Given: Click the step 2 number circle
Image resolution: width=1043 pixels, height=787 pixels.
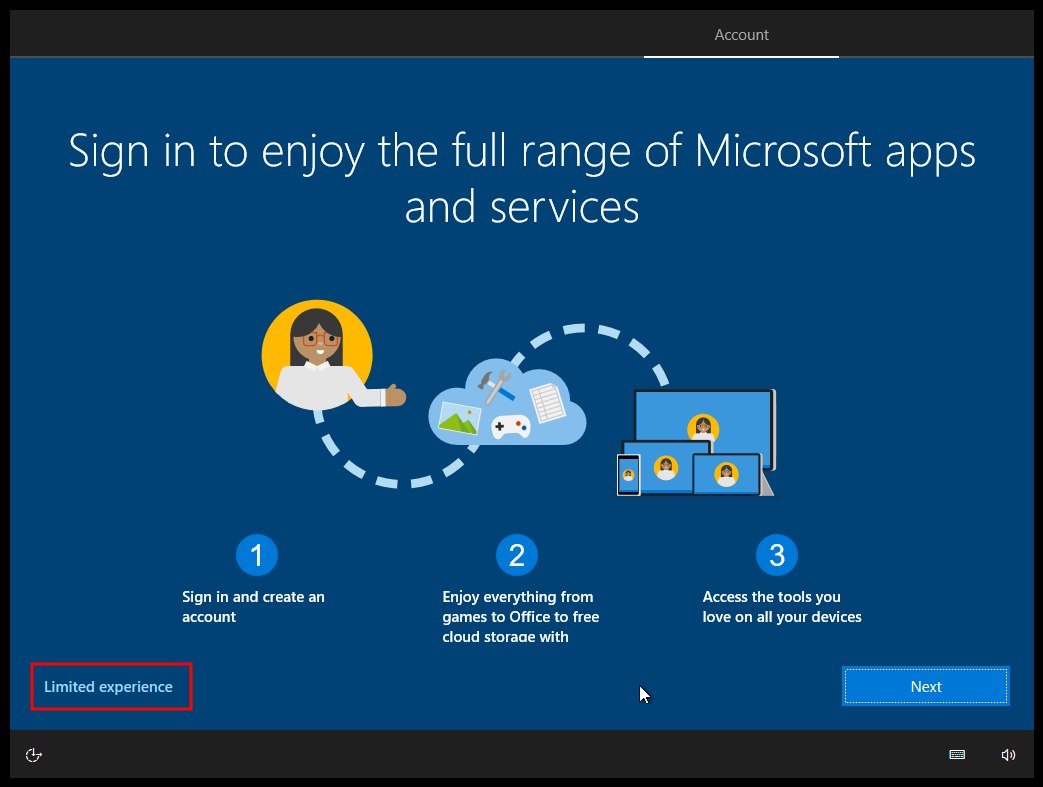Looking at the screenshot, I should 517,555.
